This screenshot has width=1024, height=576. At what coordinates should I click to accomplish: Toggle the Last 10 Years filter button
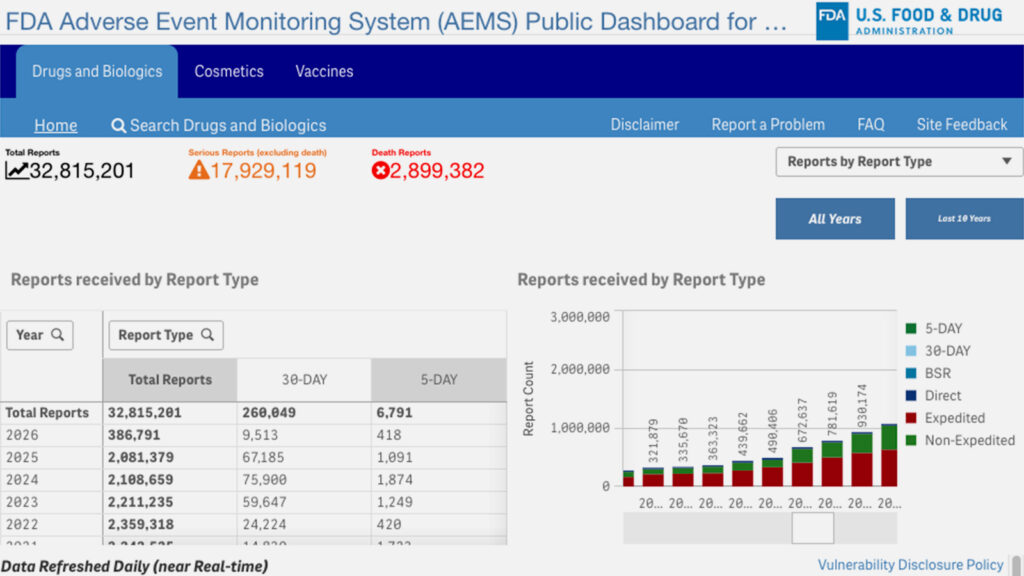click(964, 219)
